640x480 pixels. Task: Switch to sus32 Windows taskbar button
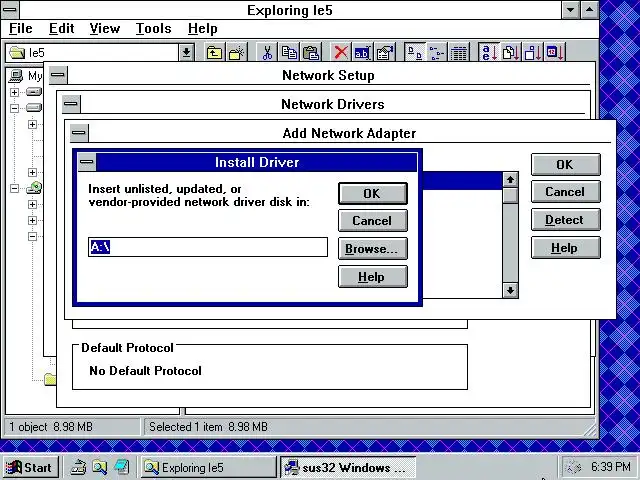(x=348, y=467)
